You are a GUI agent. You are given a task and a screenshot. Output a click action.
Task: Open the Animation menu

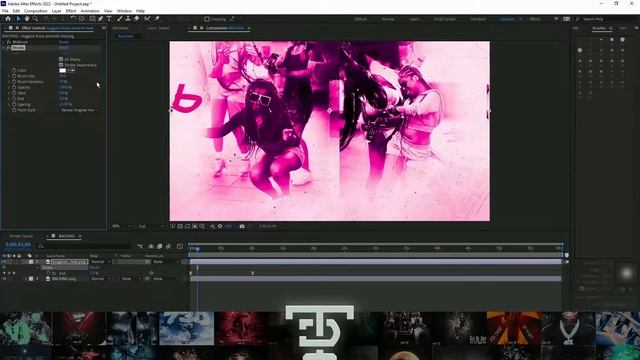pyautogui.click(x=90, y=11)
